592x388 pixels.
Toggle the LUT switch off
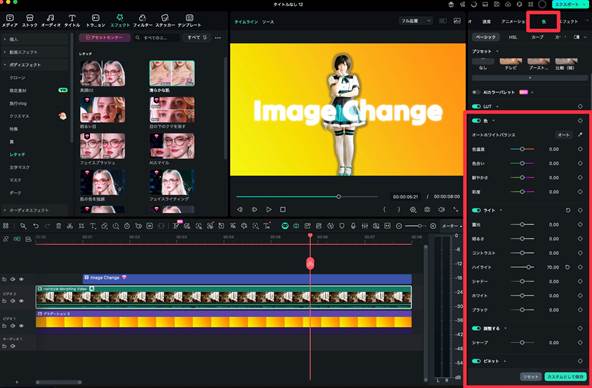476,106
